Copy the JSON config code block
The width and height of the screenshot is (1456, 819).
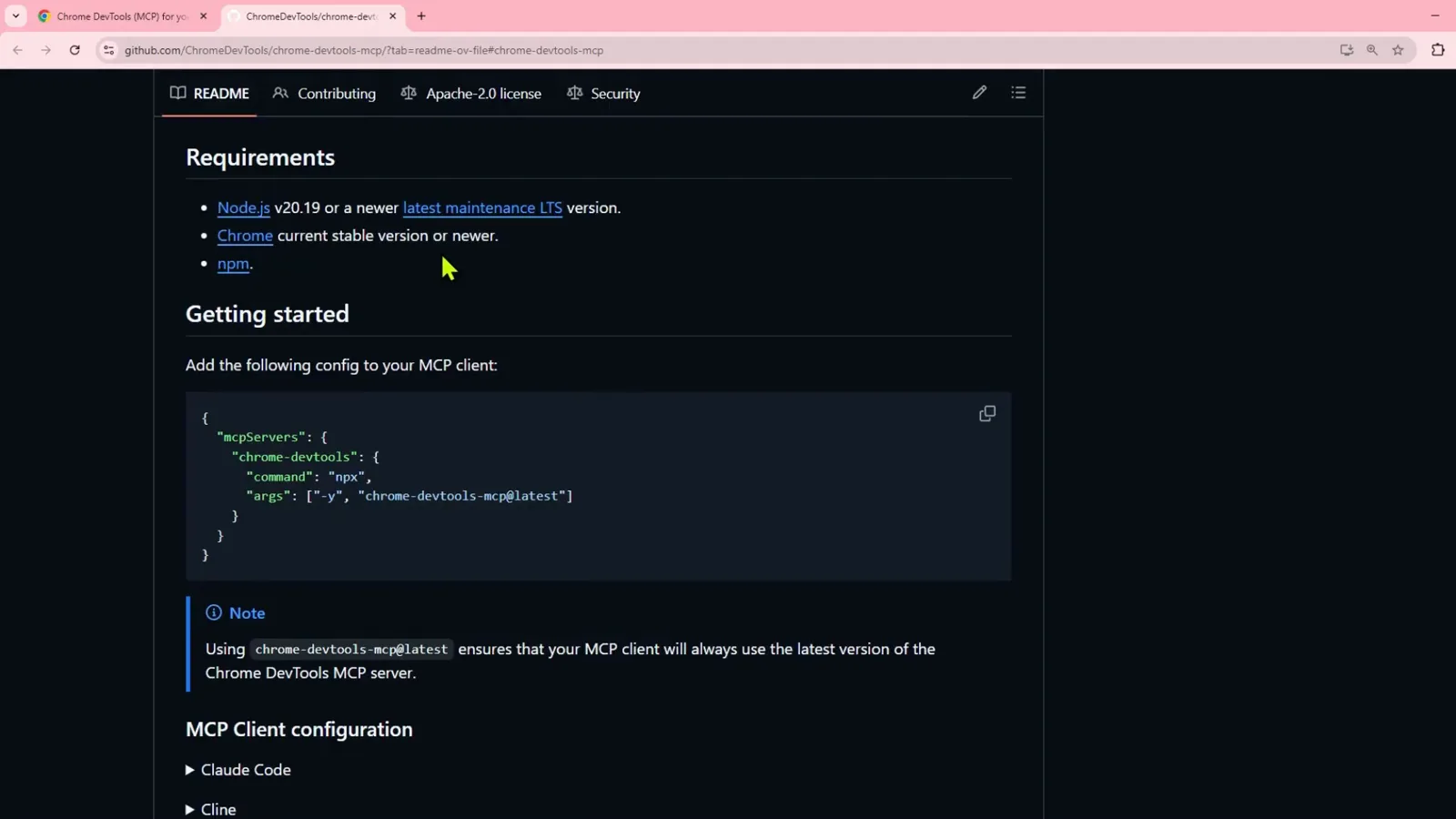point(987,414)
